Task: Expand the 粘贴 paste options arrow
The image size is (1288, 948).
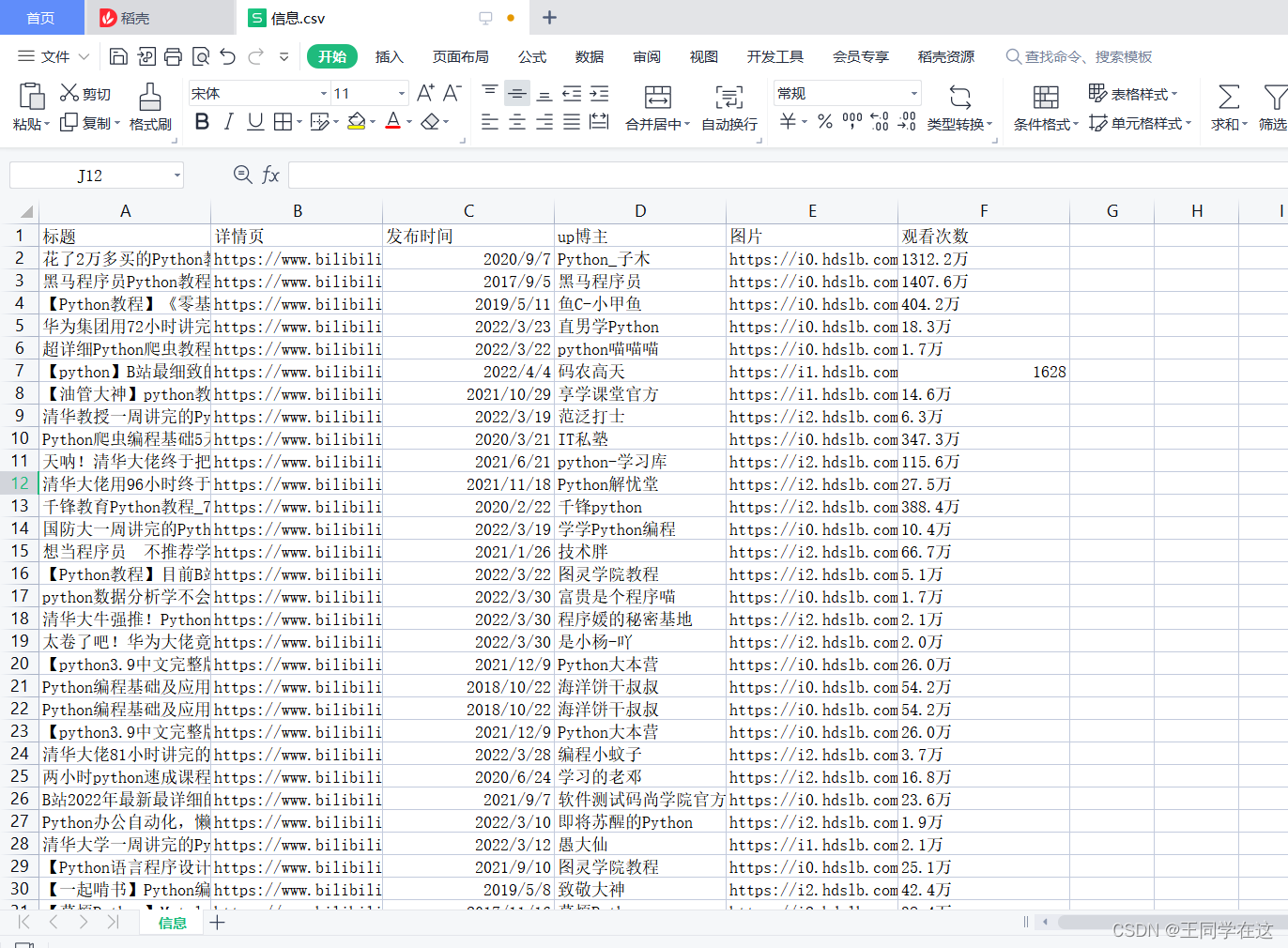Action: pos(47,125)
